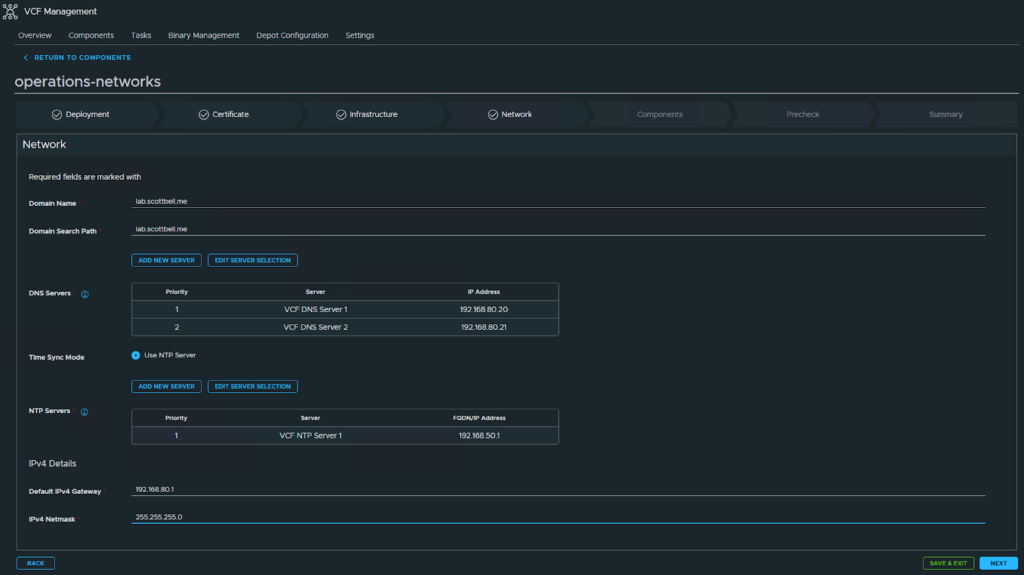Image resolution: width=1024 pixels, height=575 pixels.
Task: Open the Settings tab
Action: point(360,35)
